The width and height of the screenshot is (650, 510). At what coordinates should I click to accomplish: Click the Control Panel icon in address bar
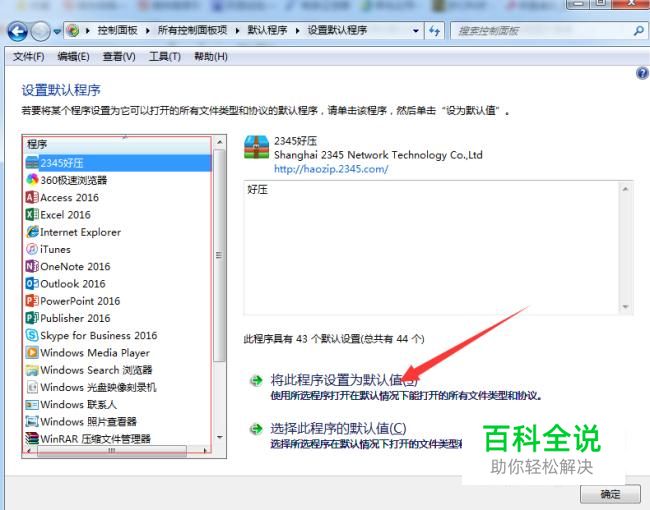73,30
